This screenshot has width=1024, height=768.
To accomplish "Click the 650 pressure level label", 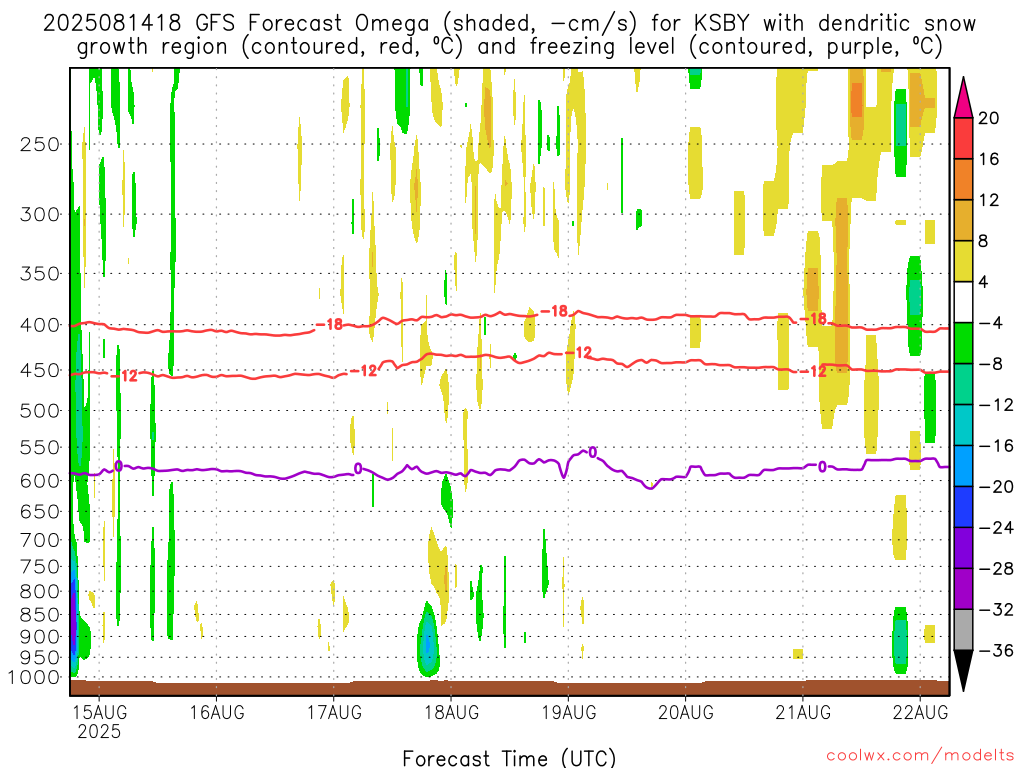I will click(x=40, y=511).
